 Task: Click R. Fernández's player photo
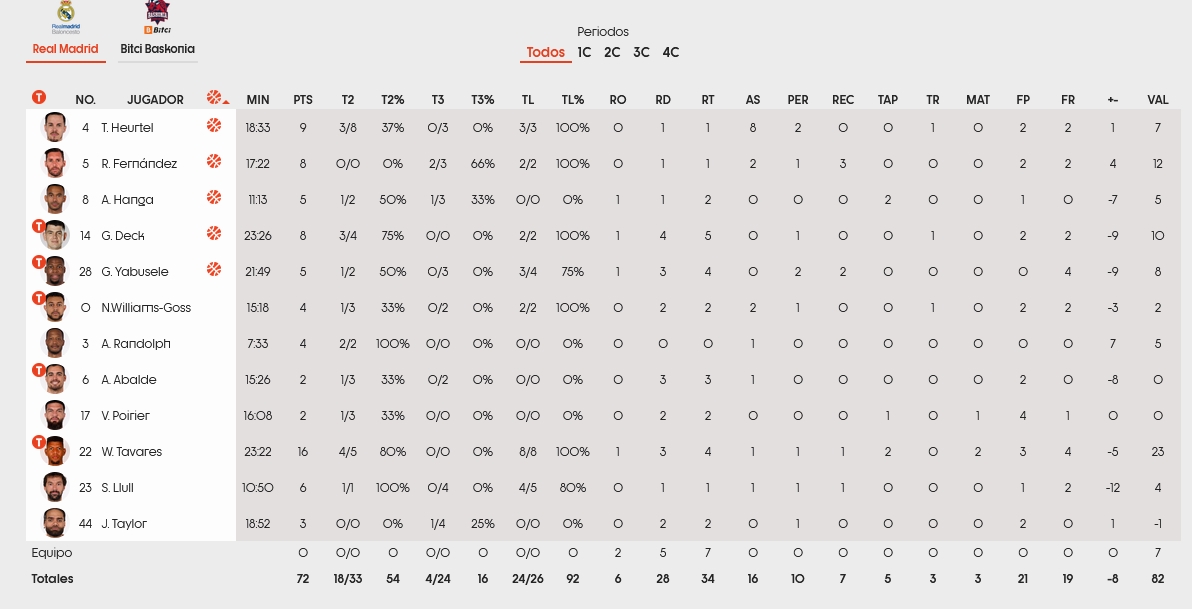(x=54, y=163)
